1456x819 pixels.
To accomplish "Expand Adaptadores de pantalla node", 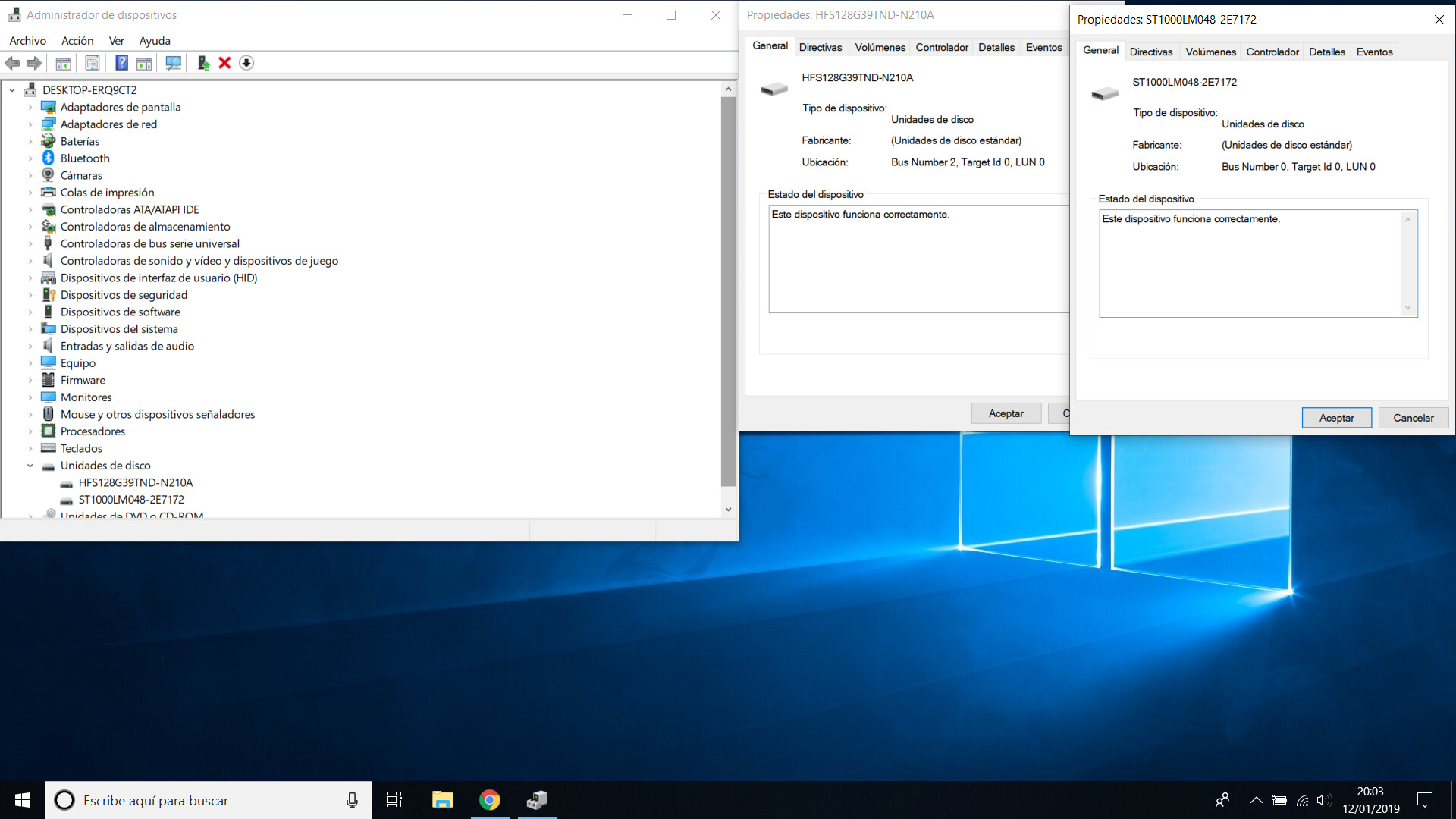I will (30, 108).
